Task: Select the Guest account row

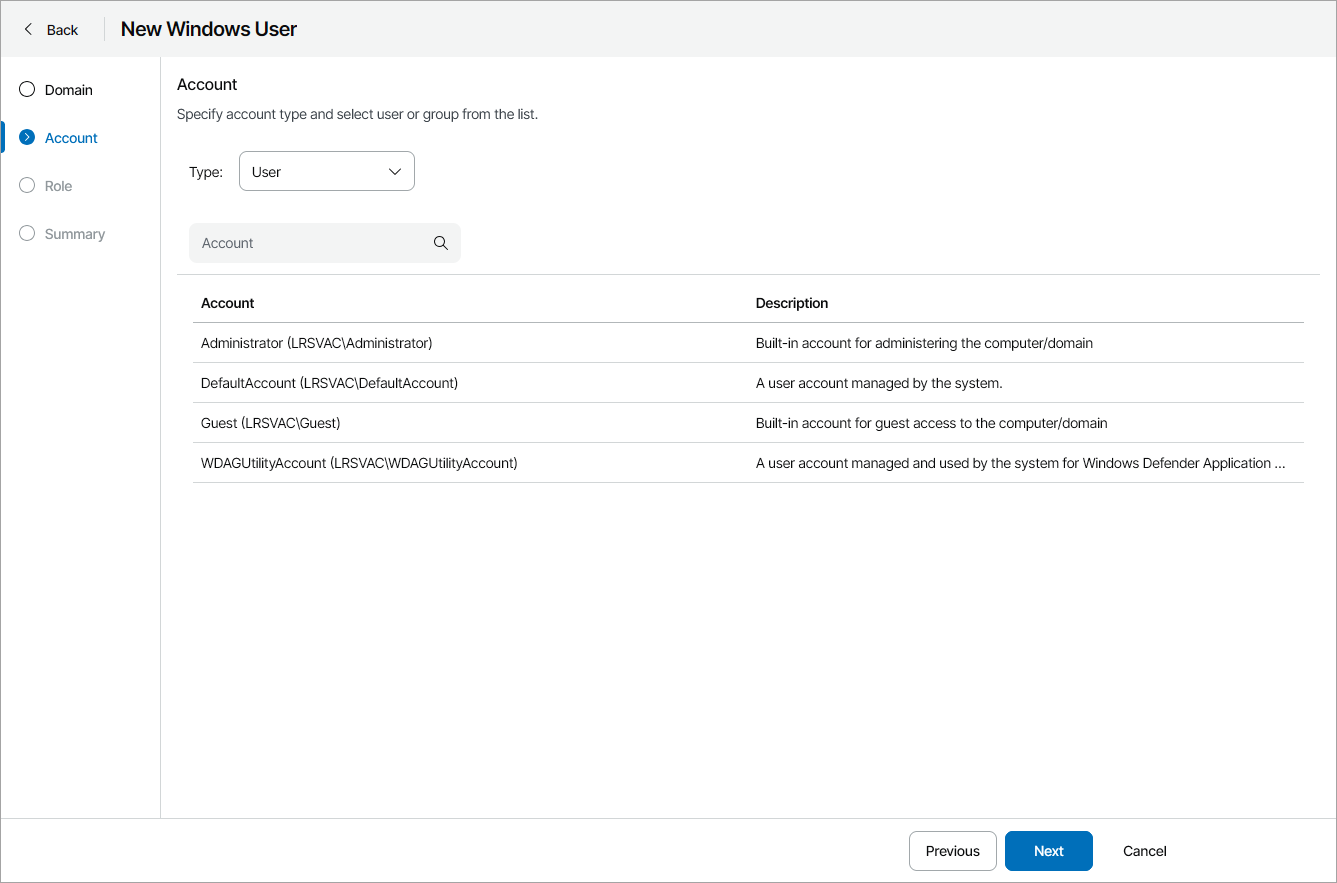Action: tap(271, 423)
